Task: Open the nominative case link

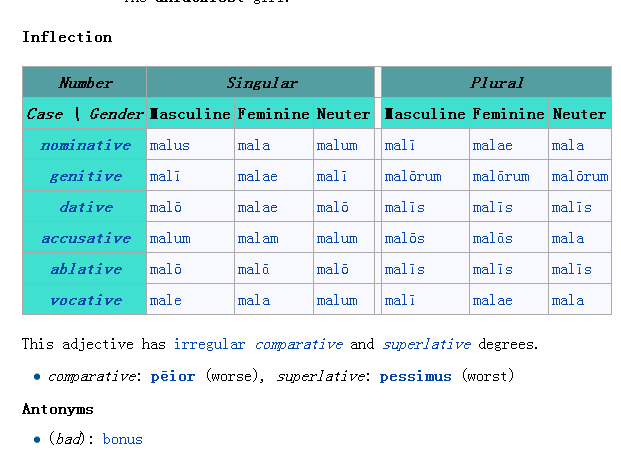Action: [85, 145]
